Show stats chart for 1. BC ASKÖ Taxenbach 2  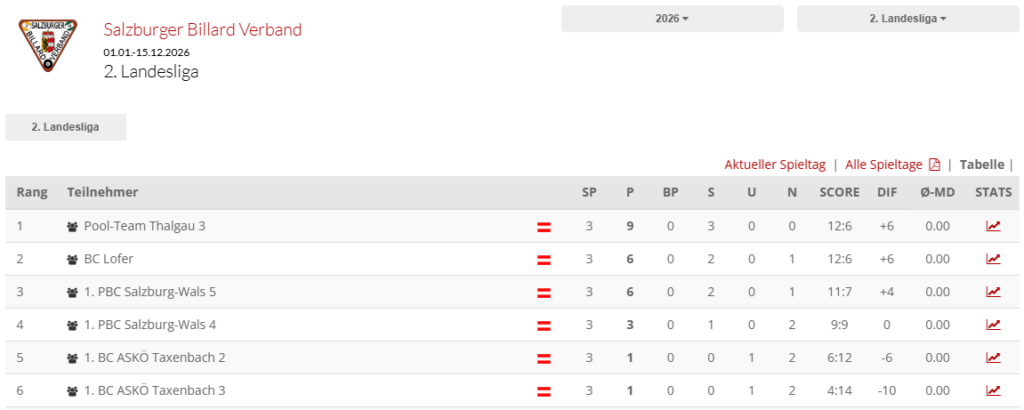click(x=993, y=357)
